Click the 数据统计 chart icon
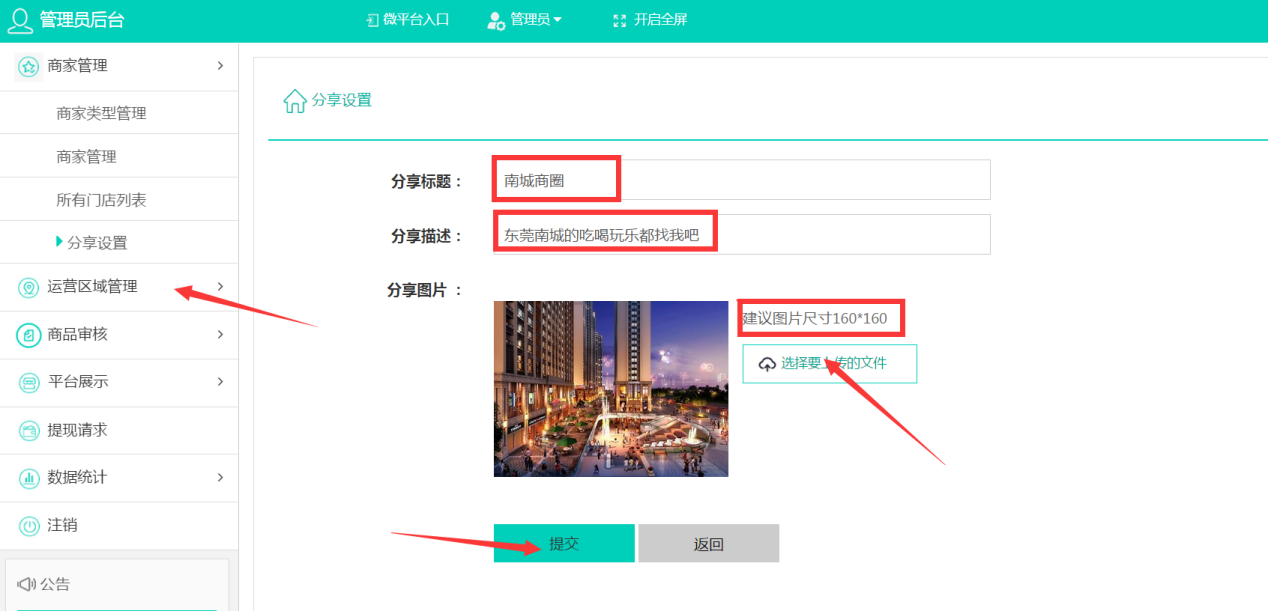The height and width of the screenshot is (611, 1268). click(29, 478)
